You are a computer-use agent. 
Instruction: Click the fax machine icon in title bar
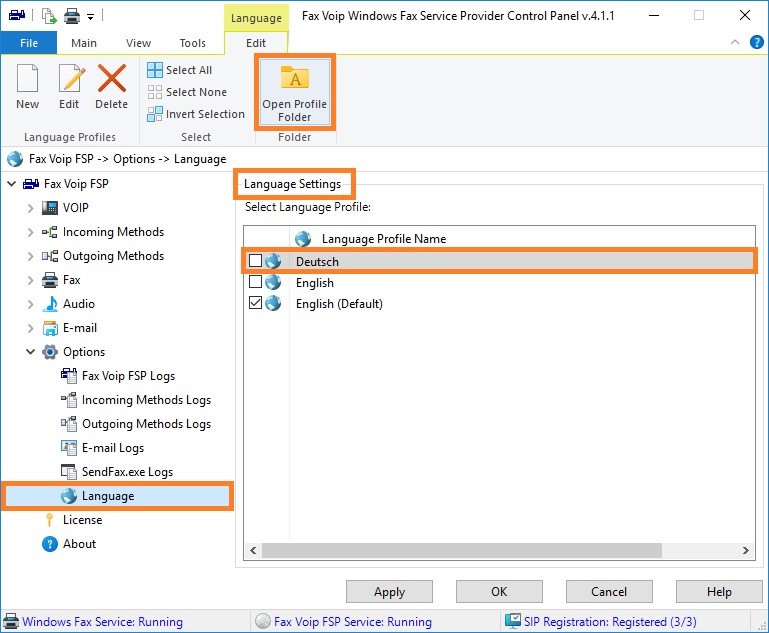pyautogui.click(x=17, y=15)
